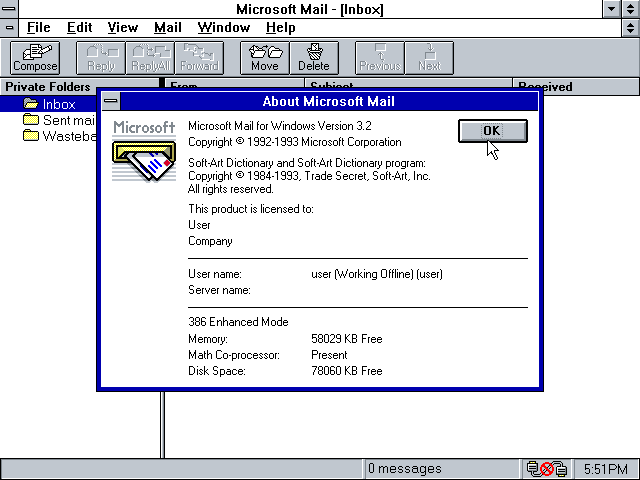Click the Inbox open-folder icon
The height and width of the screenshot is (480, 640).
coord(31,104)
